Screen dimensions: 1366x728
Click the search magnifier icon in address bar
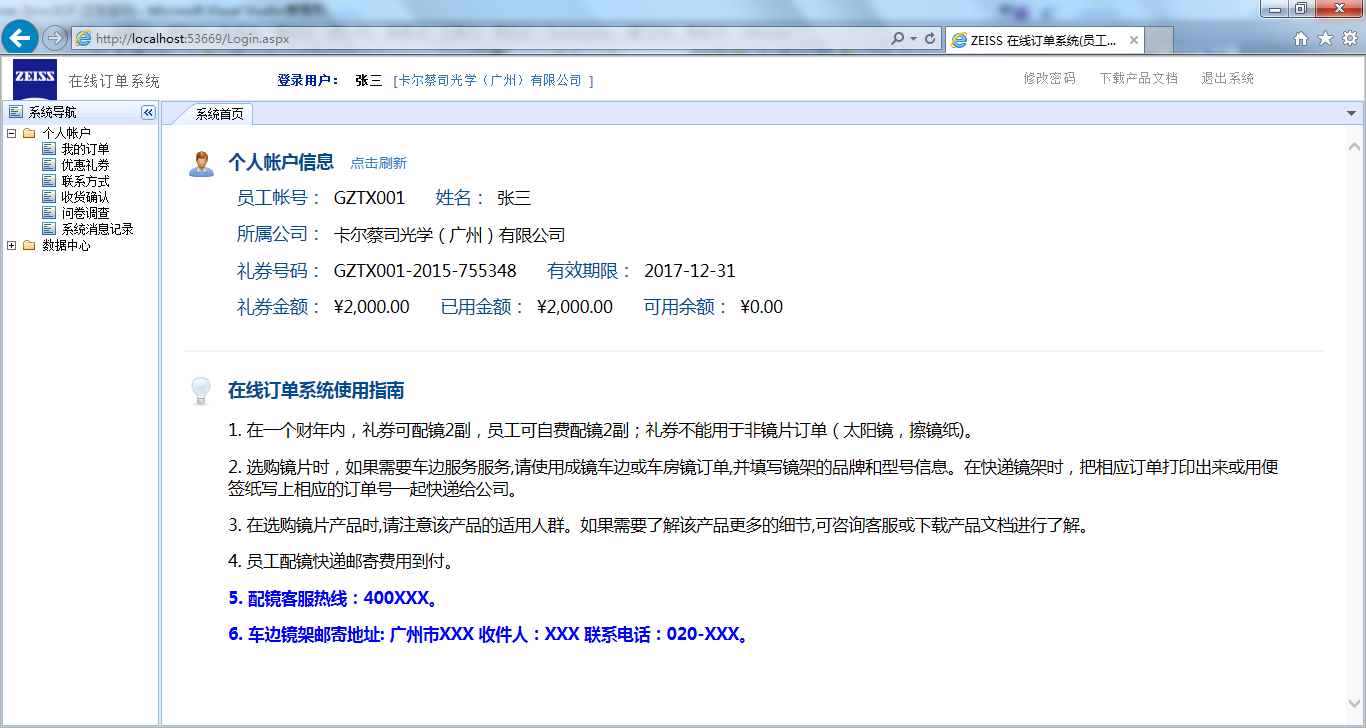pyautogui.click(x=897, y=39)
